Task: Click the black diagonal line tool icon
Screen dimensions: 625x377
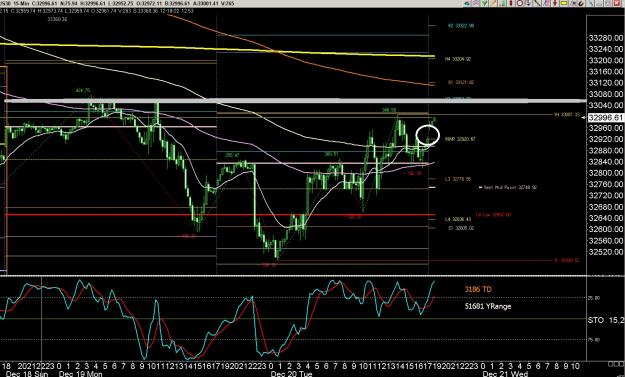Action: pyautogui.click(x=537, y=3)
